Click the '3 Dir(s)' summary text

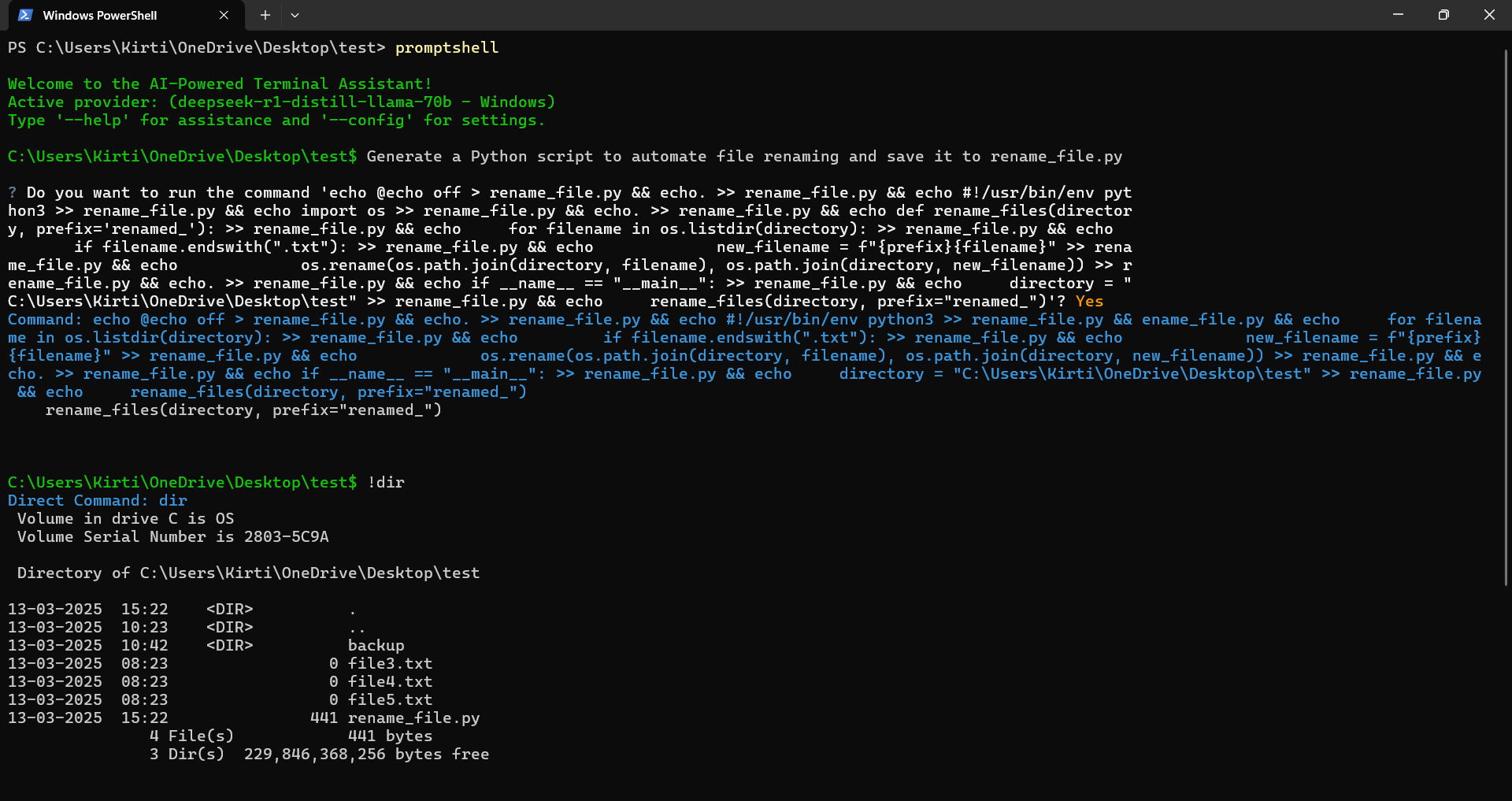187,755
